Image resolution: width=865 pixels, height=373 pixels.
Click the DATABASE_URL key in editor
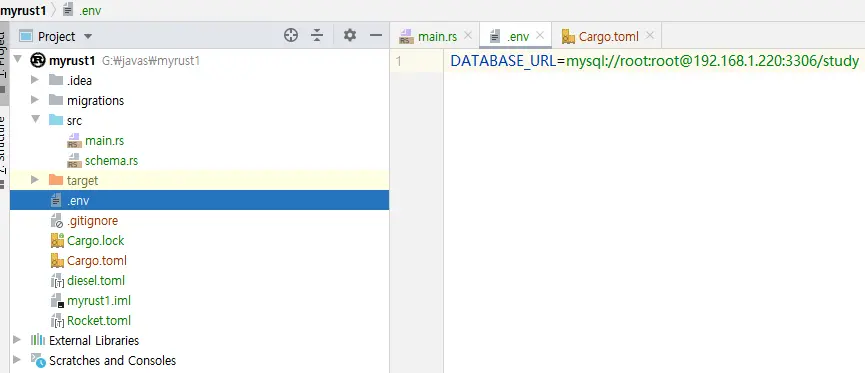point(503,61)
